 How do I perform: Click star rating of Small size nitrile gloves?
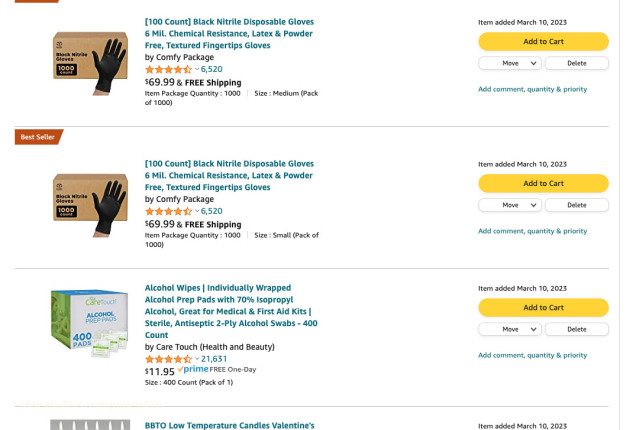click(x=168, y=211)
